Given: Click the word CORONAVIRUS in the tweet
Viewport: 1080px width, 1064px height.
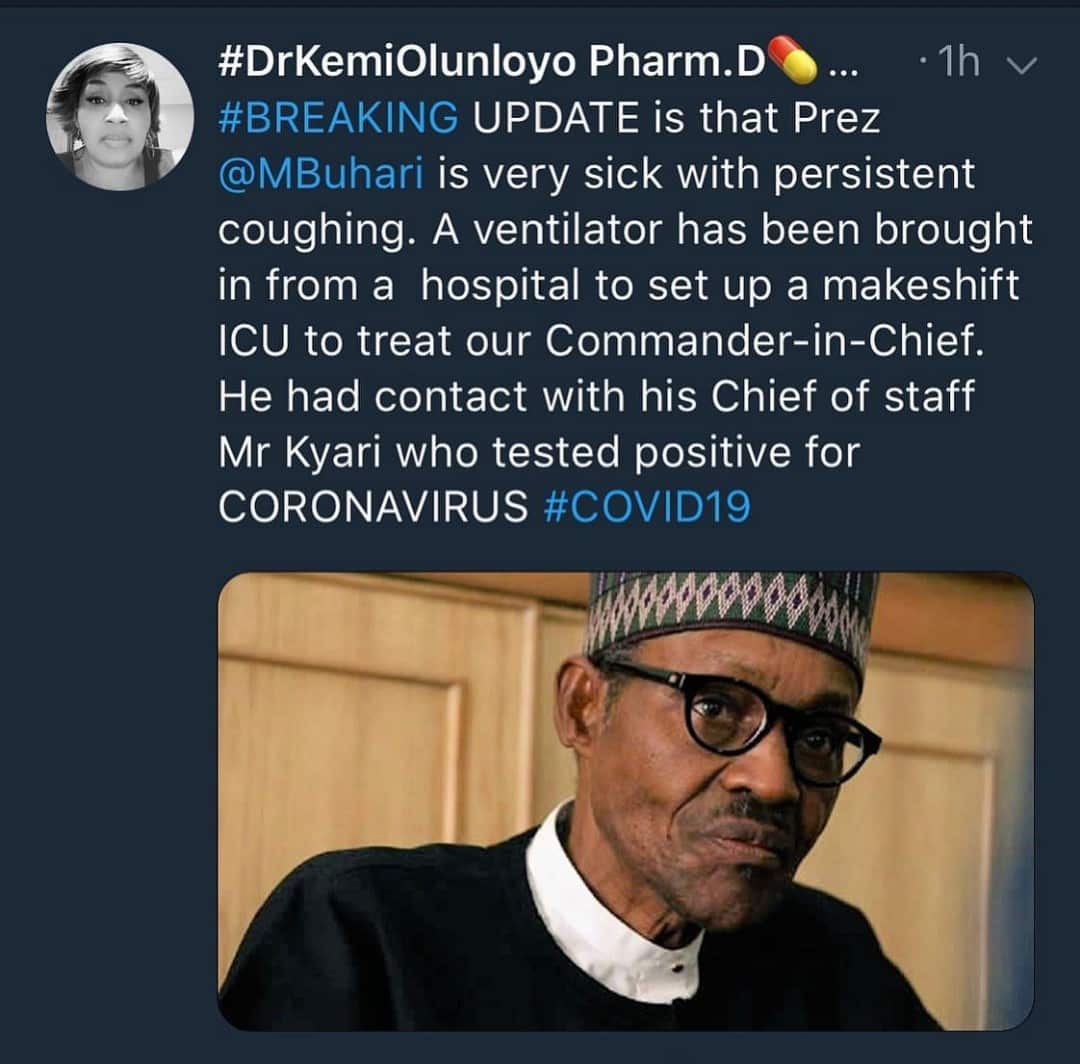Looking at the screenshot, I should (372, 508).
